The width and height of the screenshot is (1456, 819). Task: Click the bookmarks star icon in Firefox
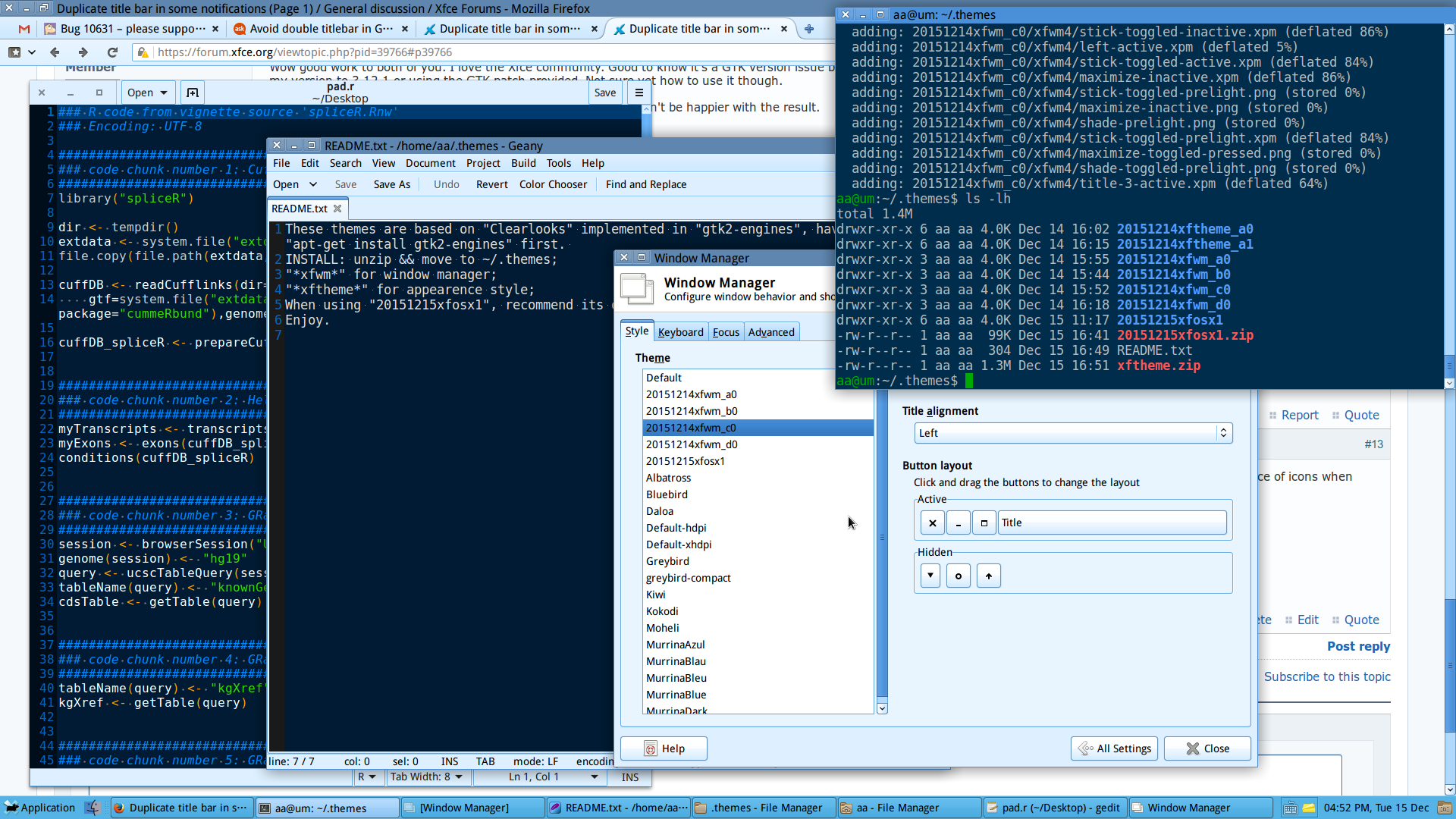point(14,52)
